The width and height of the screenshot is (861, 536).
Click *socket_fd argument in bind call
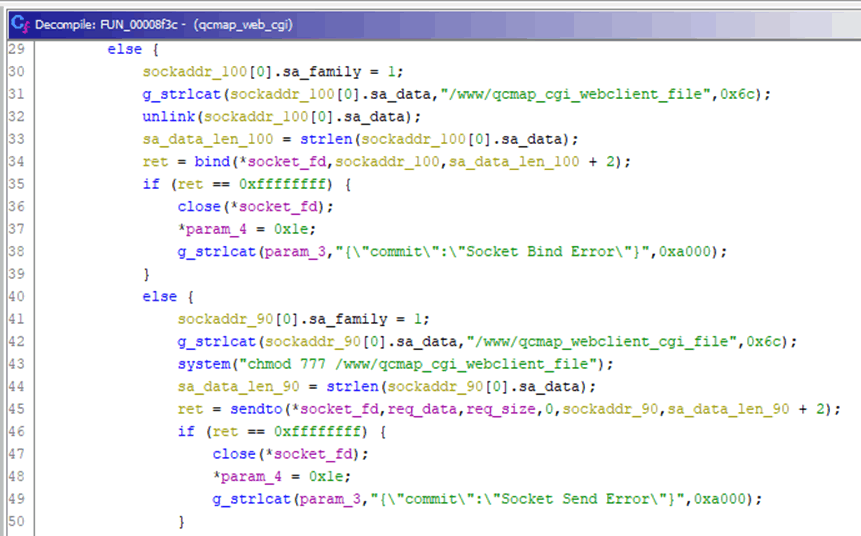[x=282, y=162]
